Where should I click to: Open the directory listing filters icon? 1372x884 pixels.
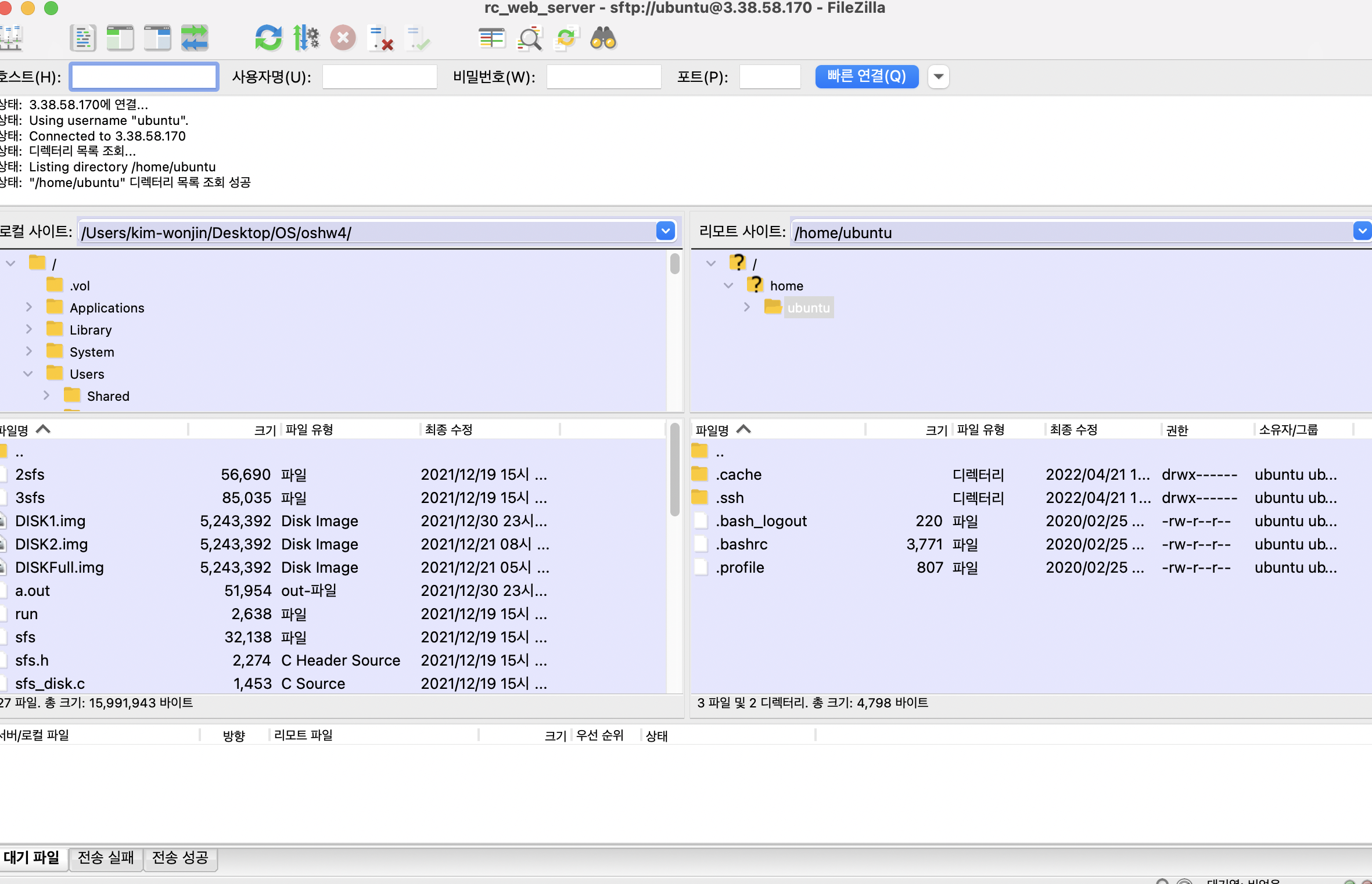click(x=491, y=38)
